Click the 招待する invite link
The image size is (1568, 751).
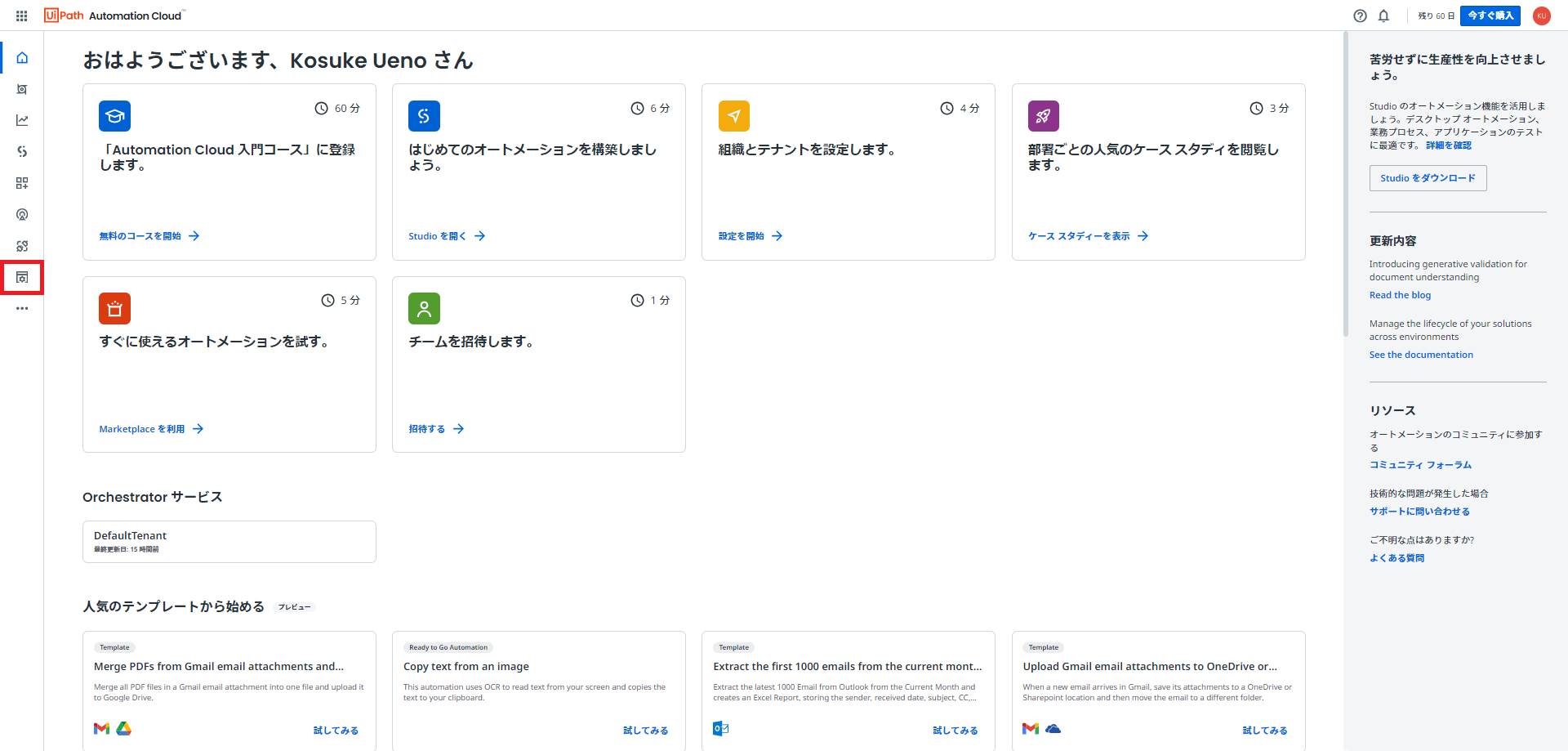(x=427, y=429)
